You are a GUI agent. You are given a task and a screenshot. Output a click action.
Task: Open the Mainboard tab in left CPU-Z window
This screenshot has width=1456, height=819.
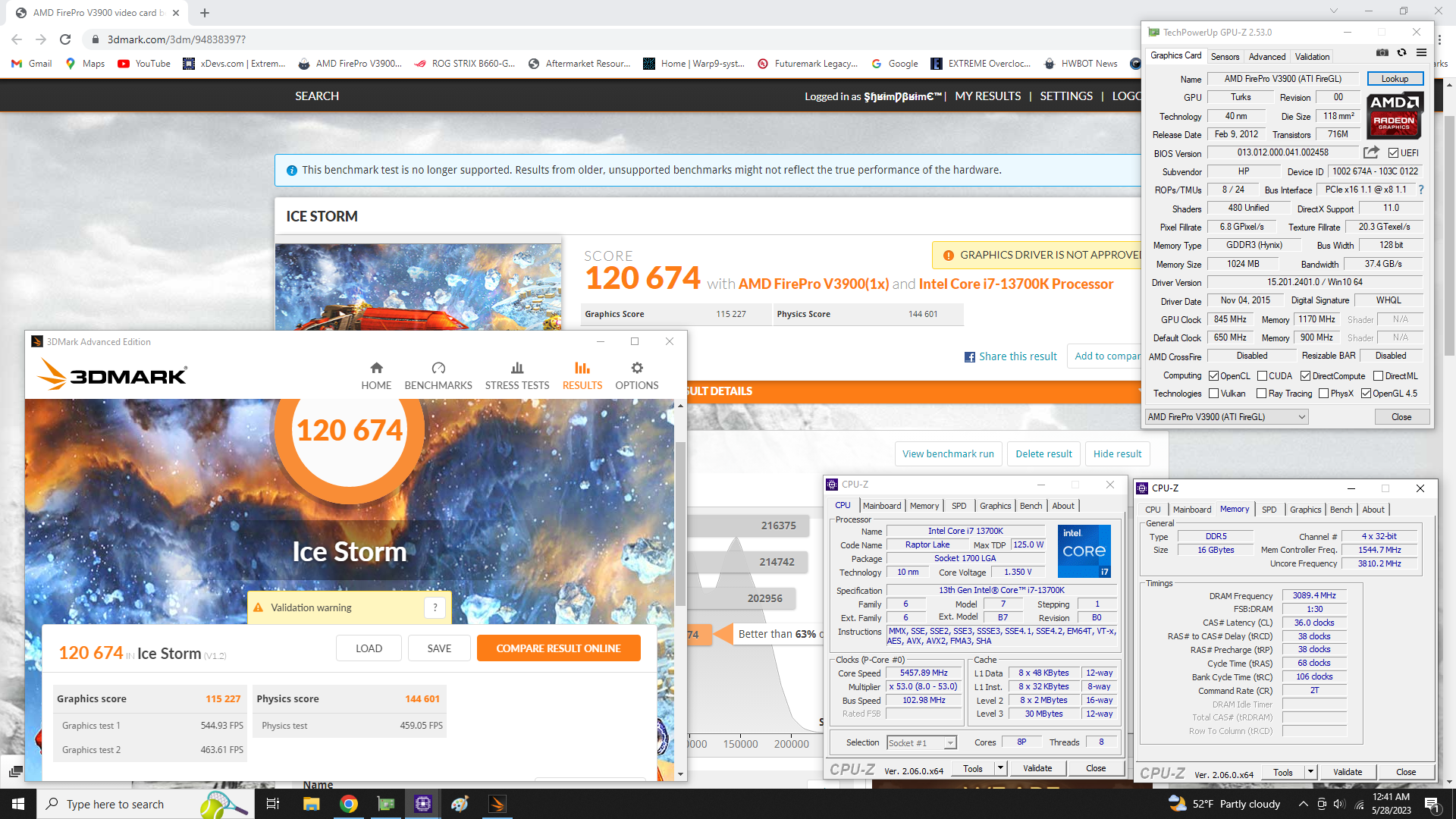coord(882,506)
